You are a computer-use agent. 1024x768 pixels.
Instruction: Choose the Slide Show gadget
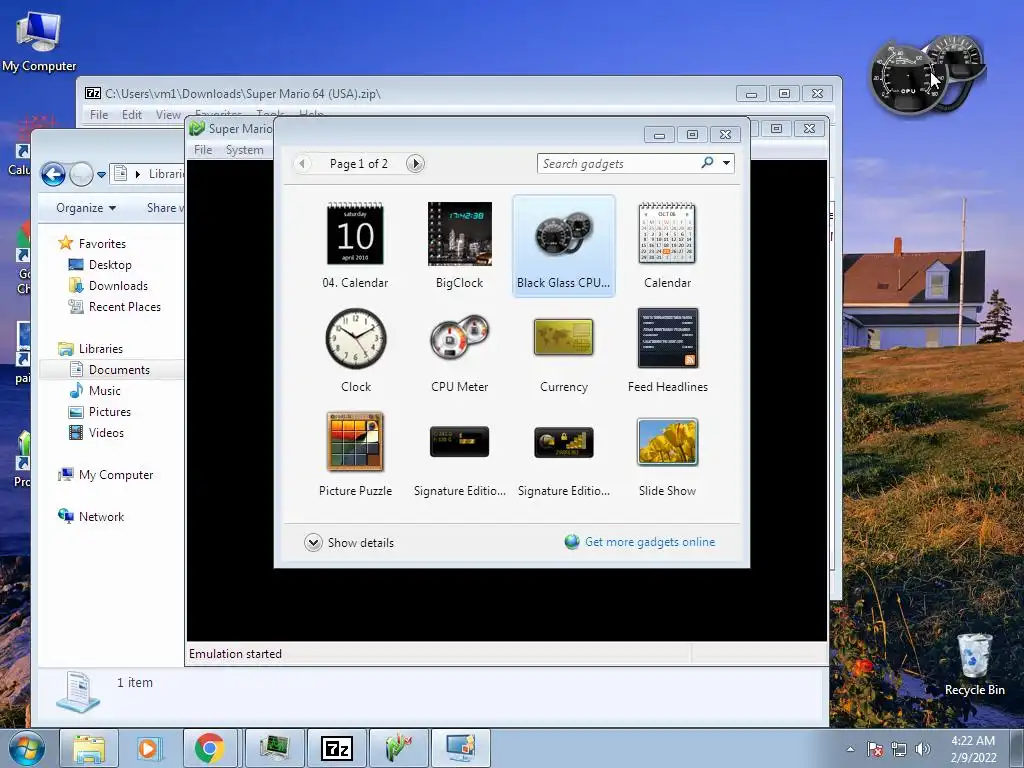(667, 441)
